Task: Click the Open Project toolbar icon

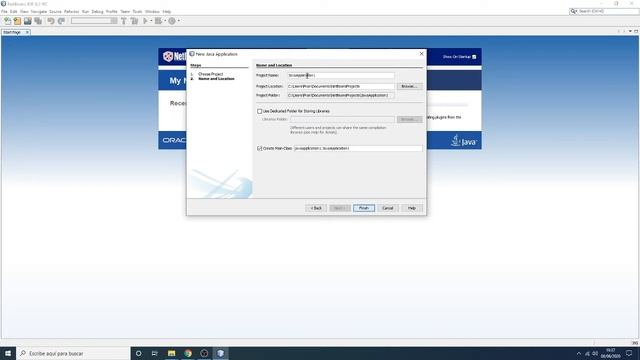Action: pos(27,21)
